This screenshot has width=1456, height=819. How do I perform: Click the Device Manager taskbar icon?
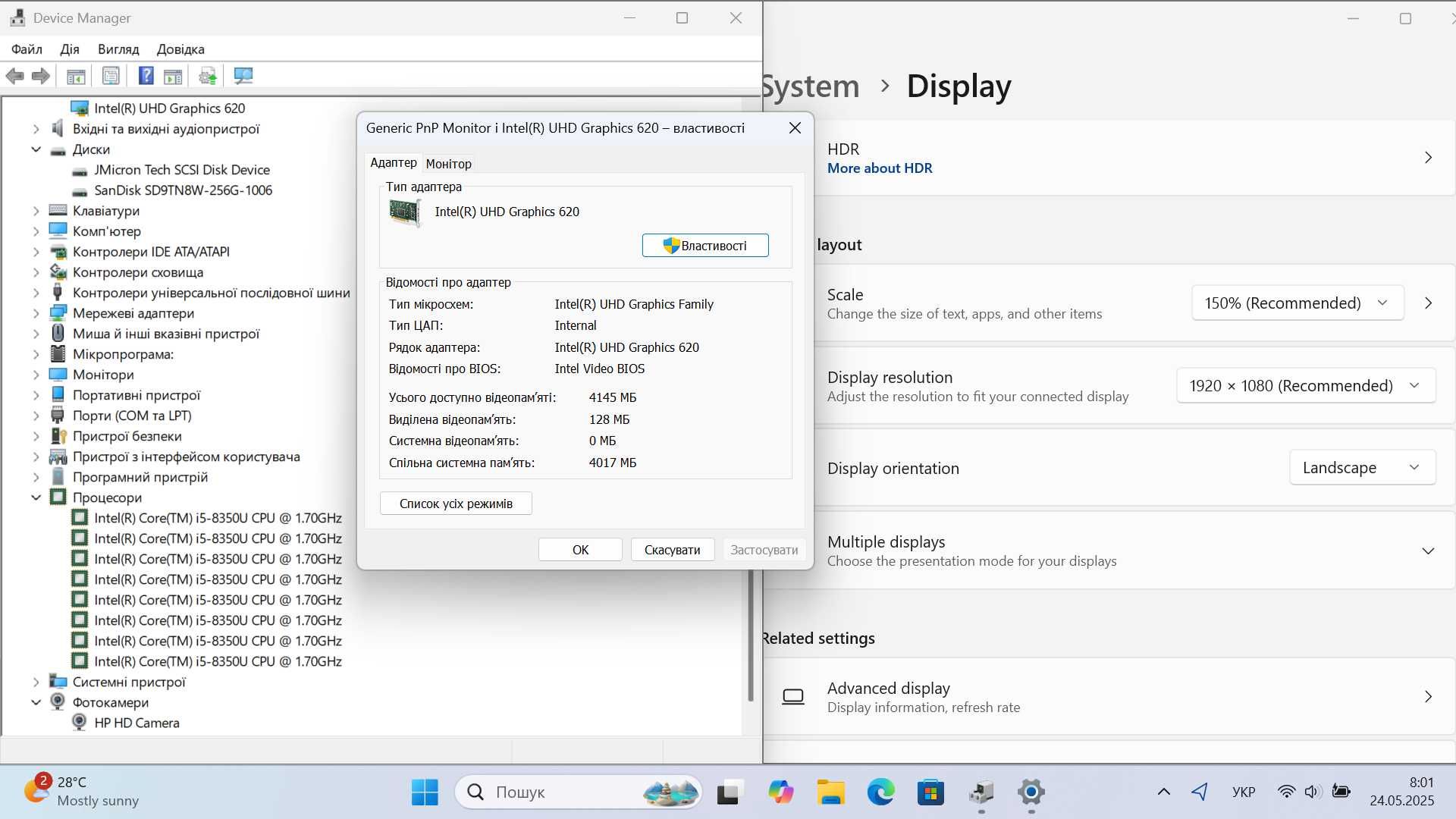981,792
